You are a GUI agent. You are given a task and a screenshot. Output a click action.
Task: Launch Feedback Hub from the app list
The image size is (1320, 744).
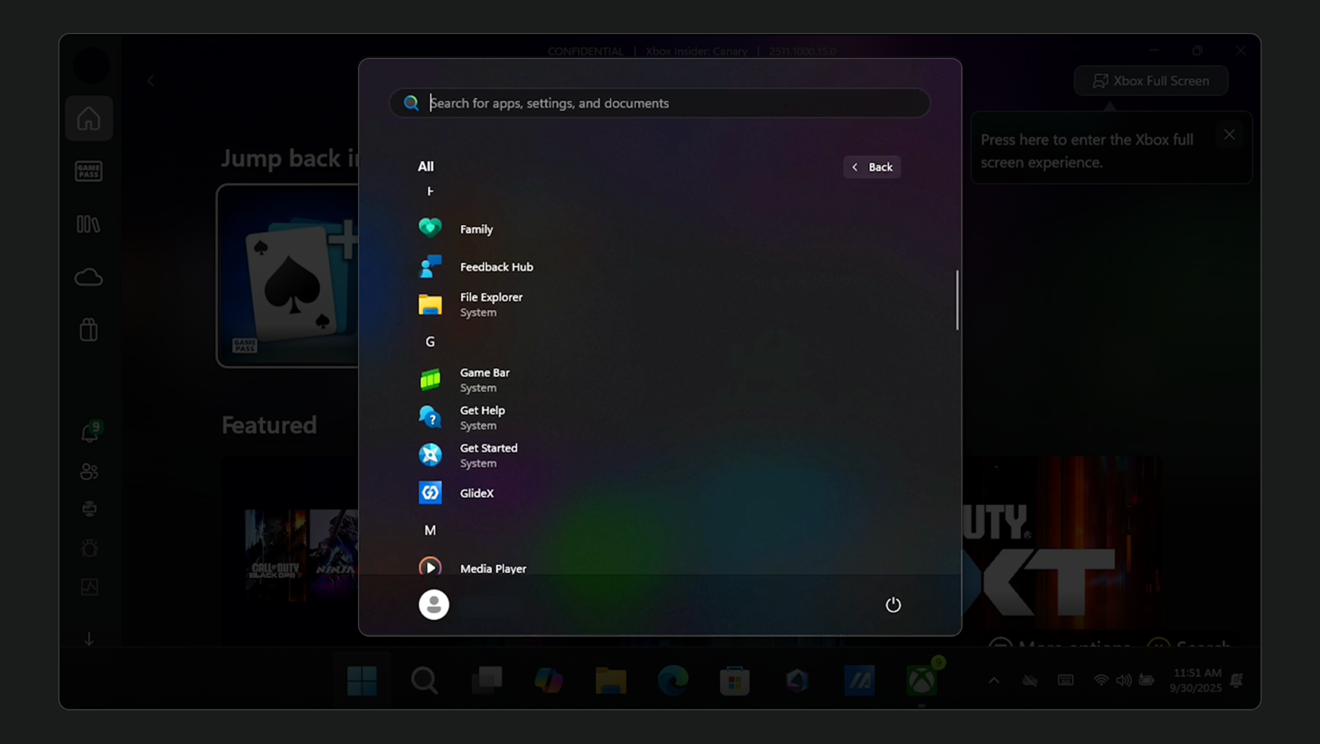tap(495, 267)
